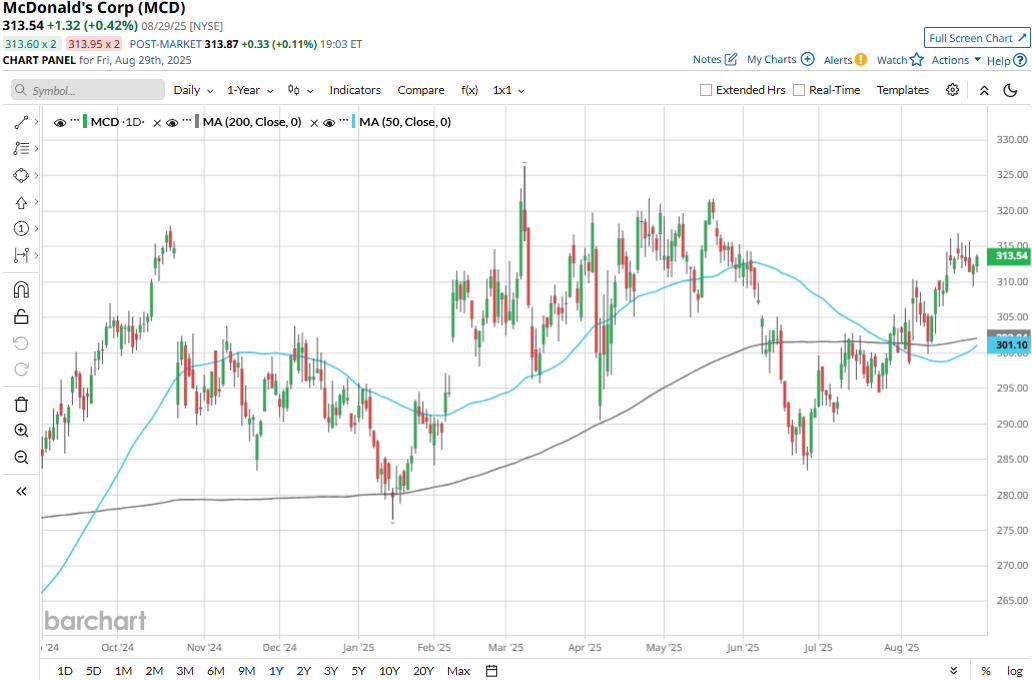Select the 3M range tab
The width and height of the screenshot is (1032, 680).
[x=185, y=671]
